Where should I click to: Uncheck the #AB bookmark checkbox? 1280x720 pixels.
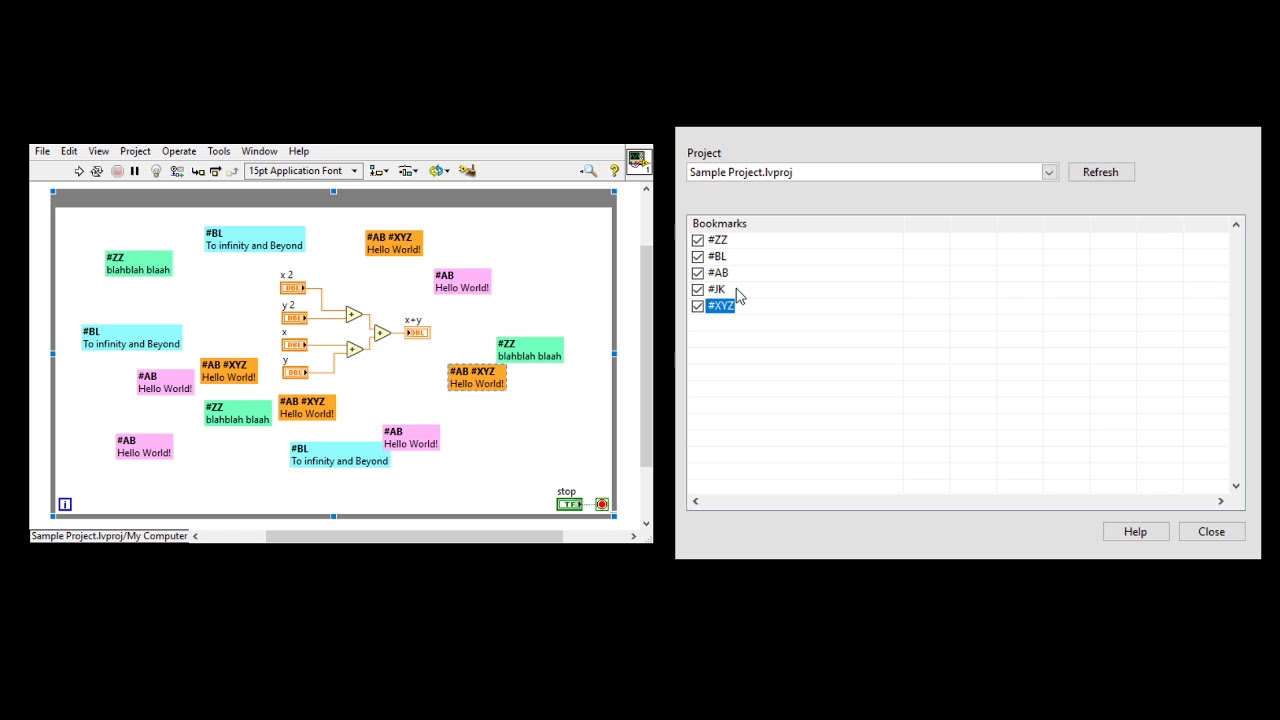pyautogui.click(x=698, y=273)
